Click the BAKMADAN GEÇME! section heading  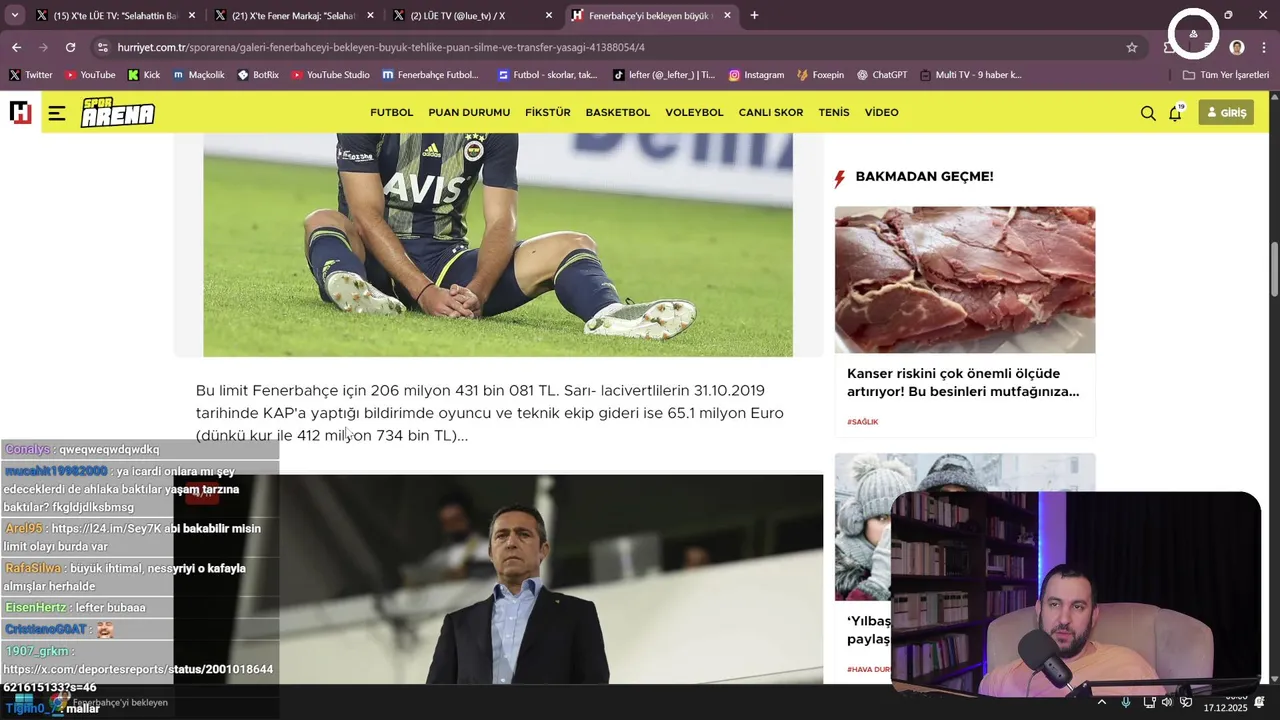tap(924, 177)
